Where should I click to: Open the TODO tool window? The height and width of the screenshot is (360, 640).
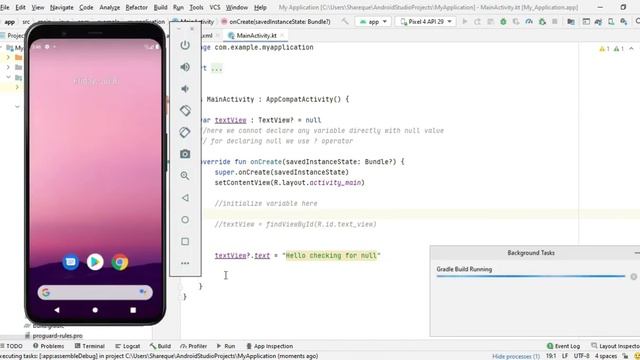pos(11,346)
